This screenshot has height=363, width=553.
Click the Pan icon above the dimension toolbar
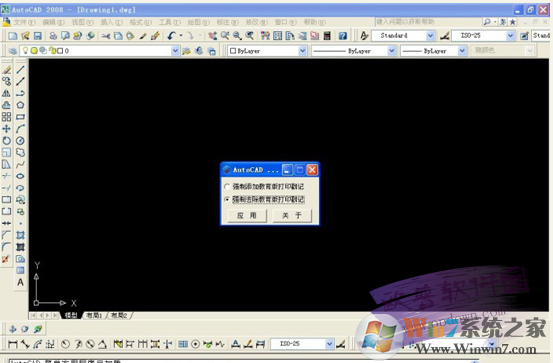pyautogui.click(x=13, y=329)
